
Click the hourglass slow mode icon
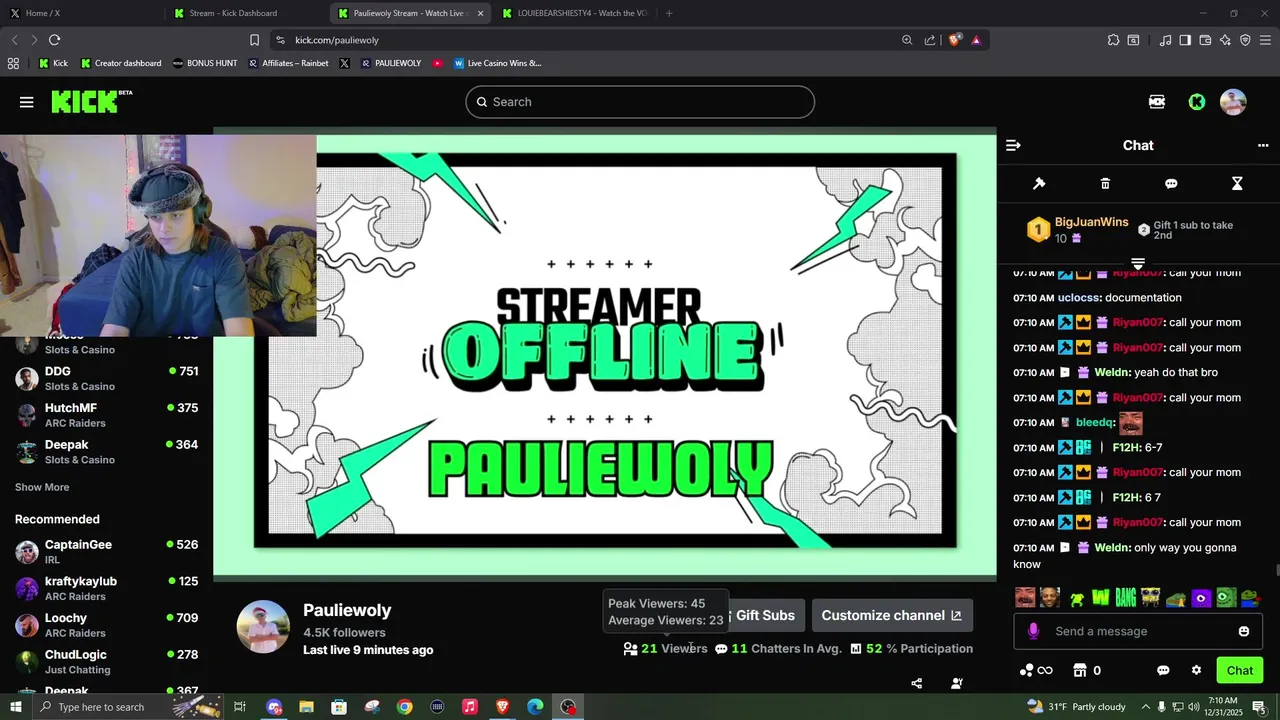click(x=1237, y=184)
